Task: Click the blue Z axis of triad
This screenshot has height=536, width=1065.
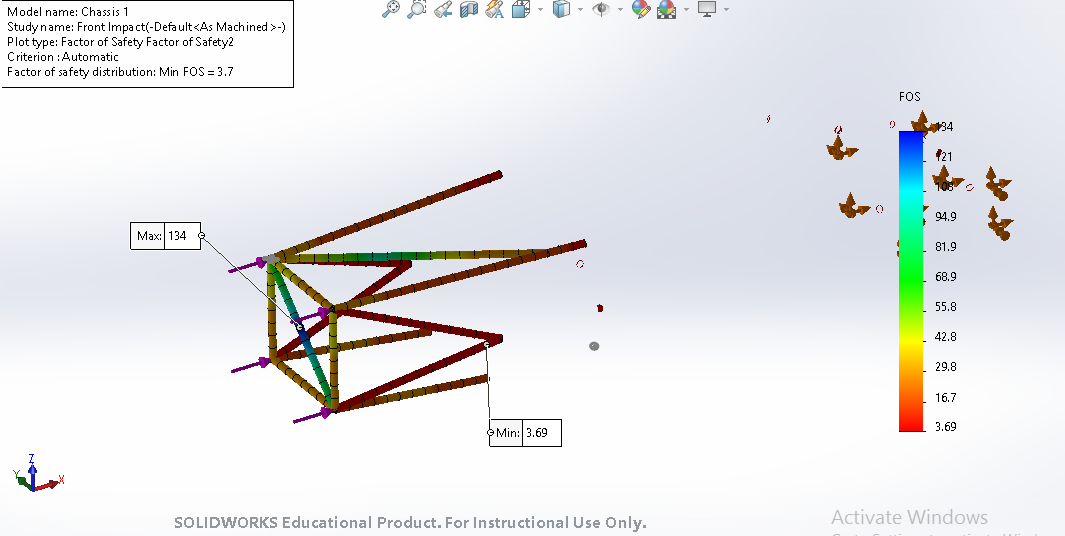Action: [x=32, y=473]
